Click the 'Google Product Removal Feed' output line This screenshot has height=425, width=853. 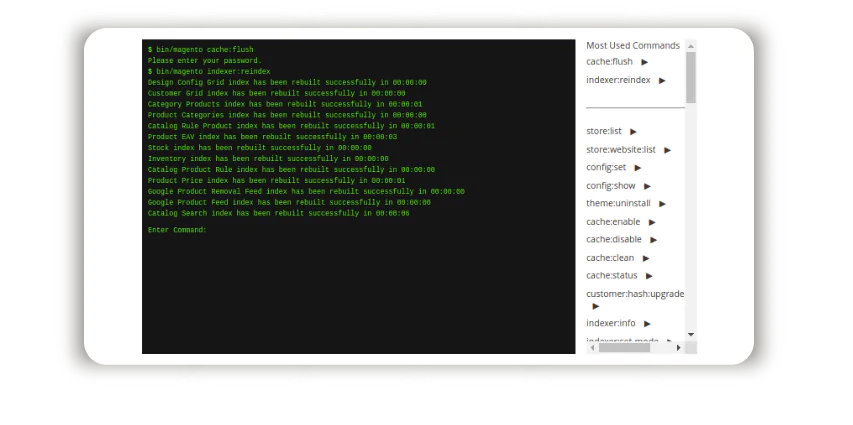point(306,192)
